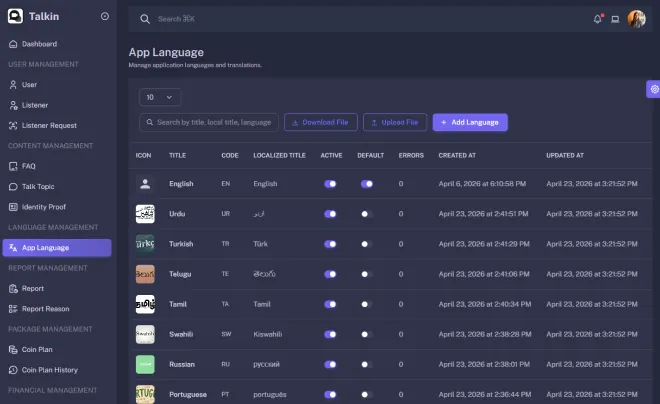Click the Coin Plan History clock icon
Image resolution: width=660 pixels, height=404 pixels.
pyautogui.click(x=13, y=370)
